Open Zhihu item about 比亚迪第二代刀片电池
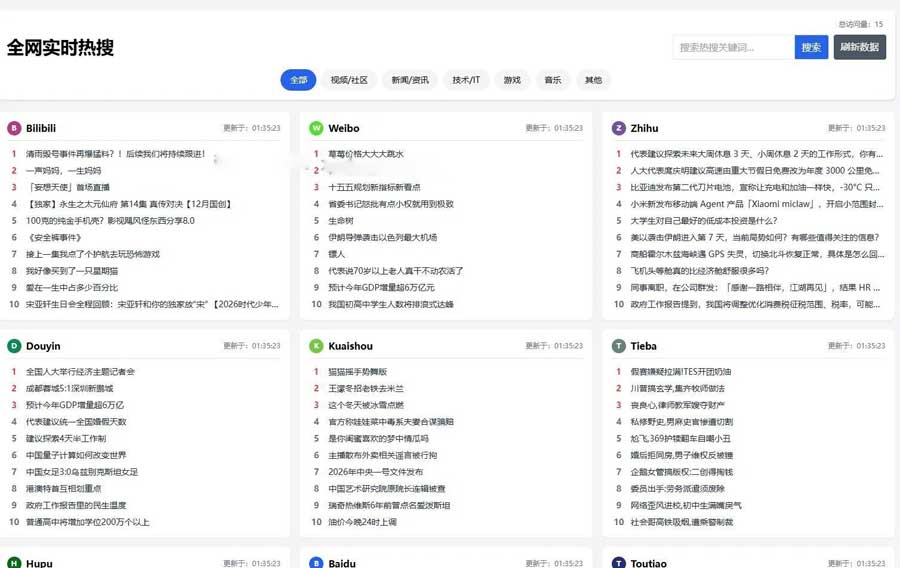This screenshot has width=900, height=568. click(755, 187)
